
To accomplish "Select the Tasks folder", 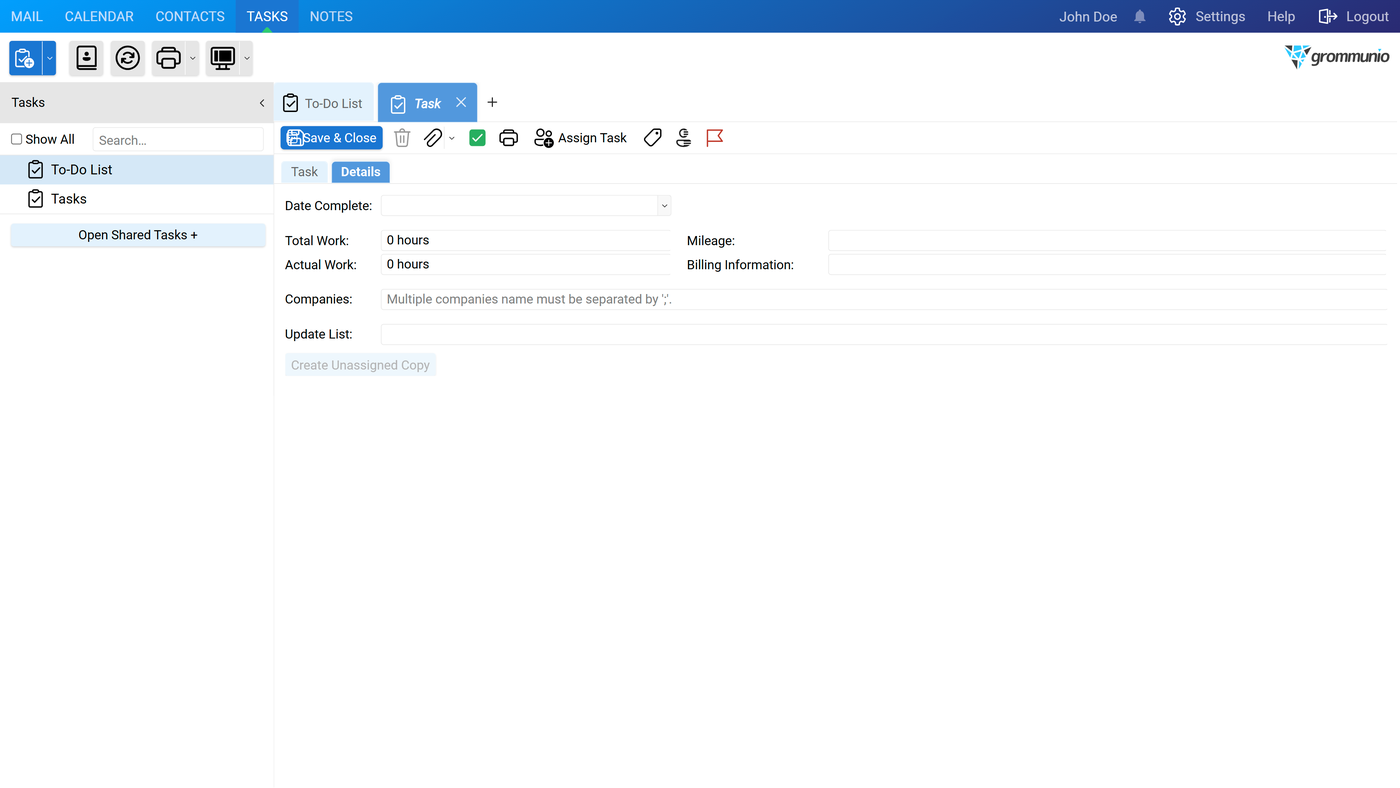I will tap(137, 199).
